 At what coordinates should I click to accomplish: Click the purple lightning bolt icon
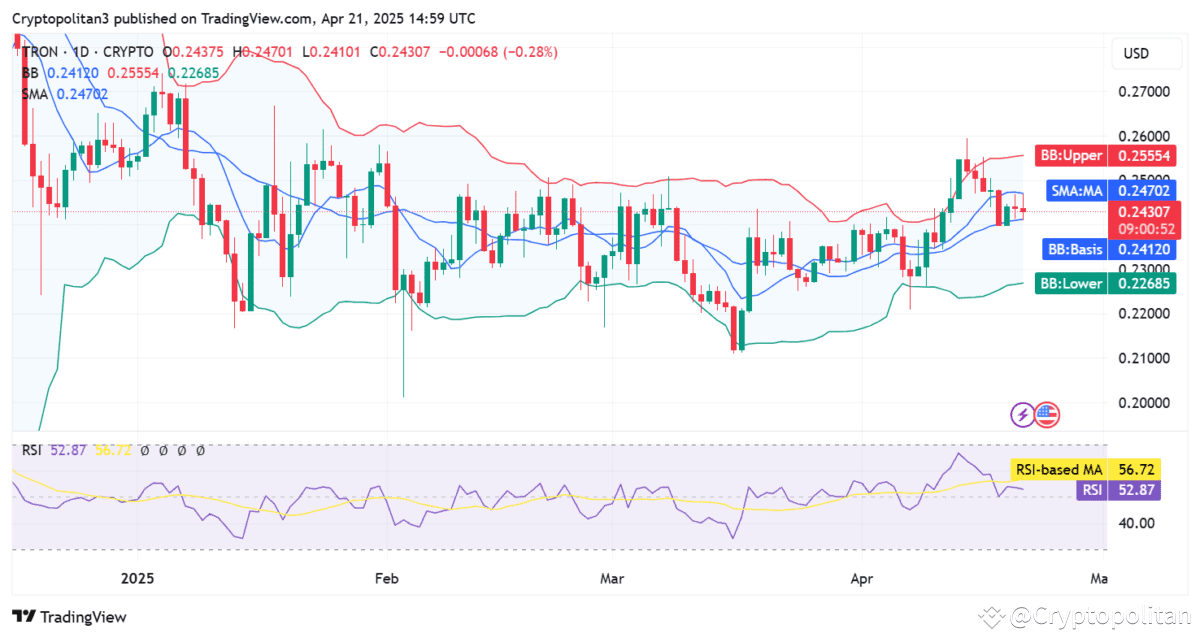(1023, 414)
